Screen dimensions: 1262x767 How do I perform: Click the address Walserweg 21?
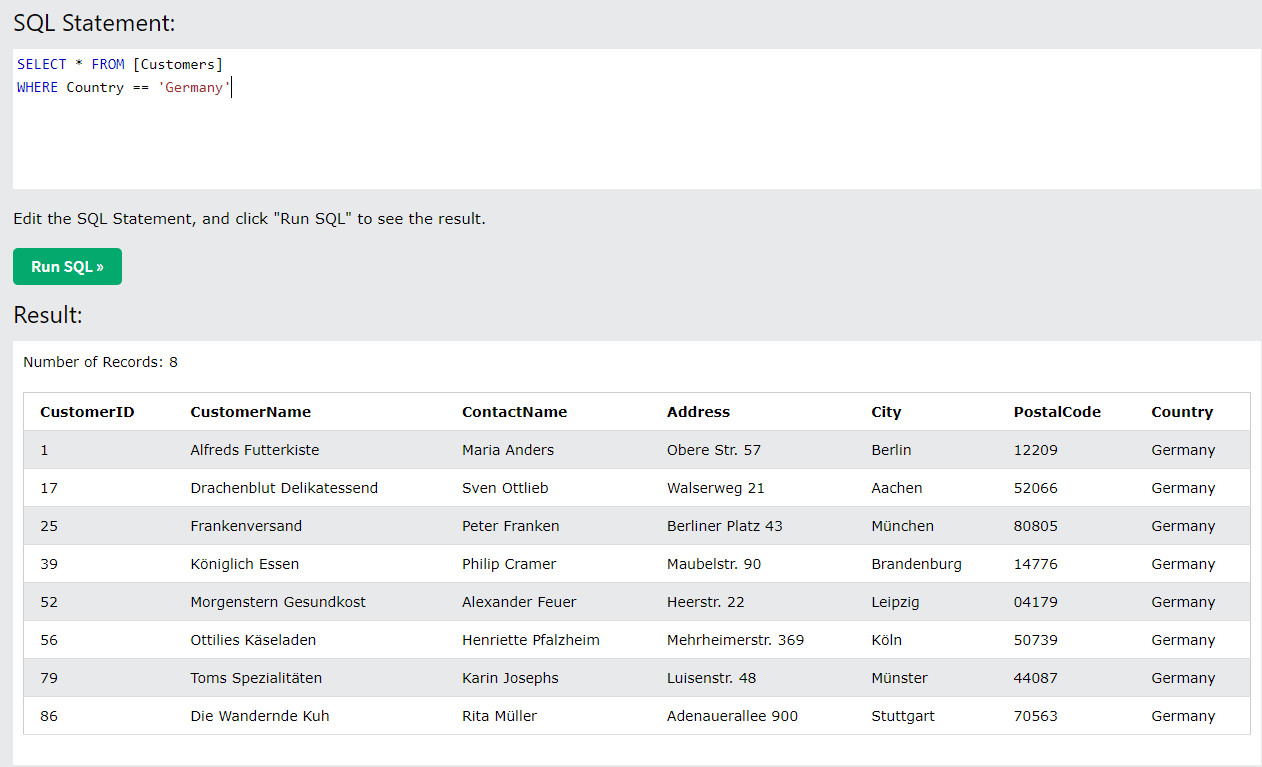(716, 488)
